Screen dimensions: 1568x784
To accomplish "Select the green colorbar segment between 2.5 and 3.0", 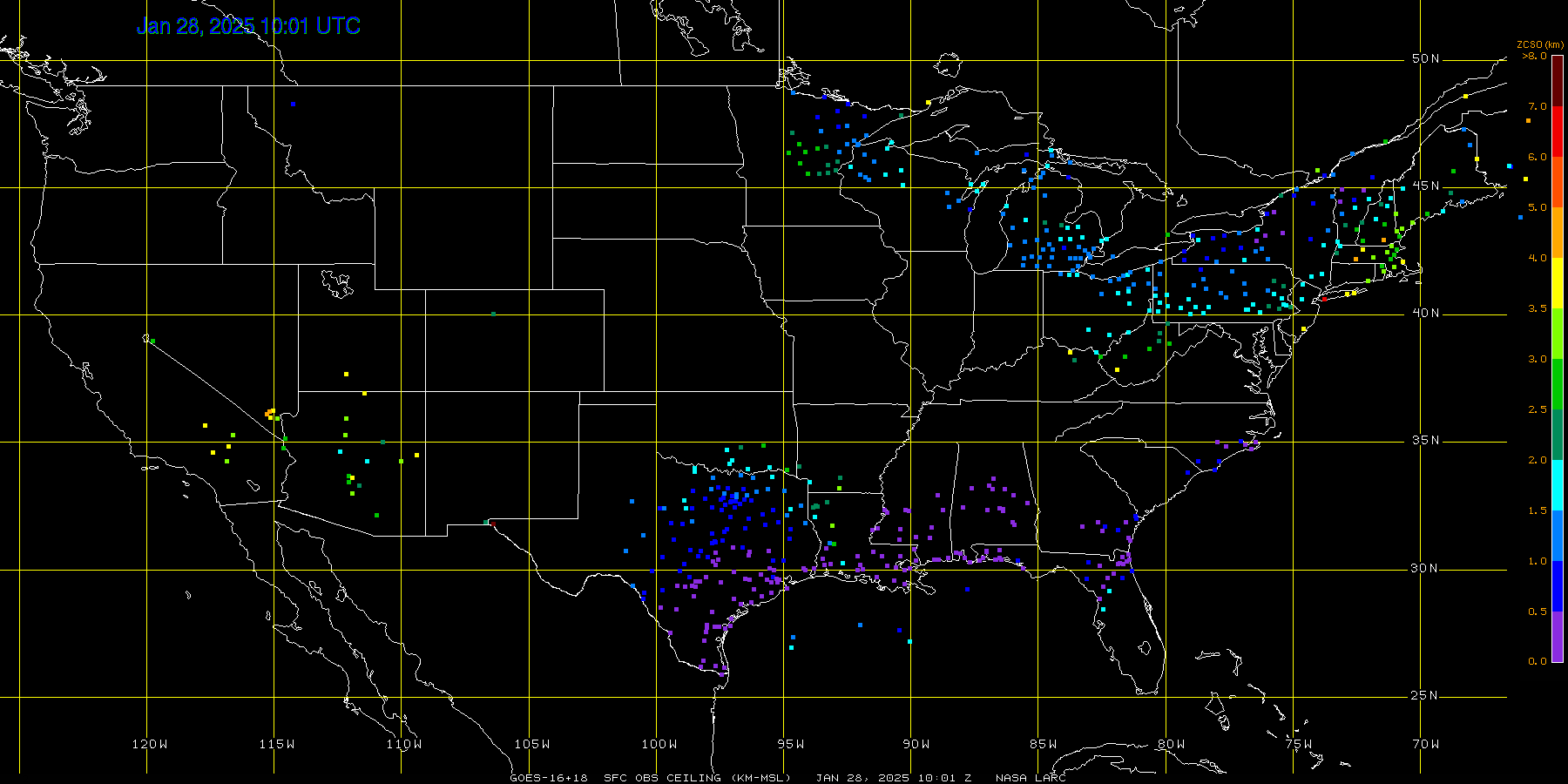I will [x=1558, y=384].
